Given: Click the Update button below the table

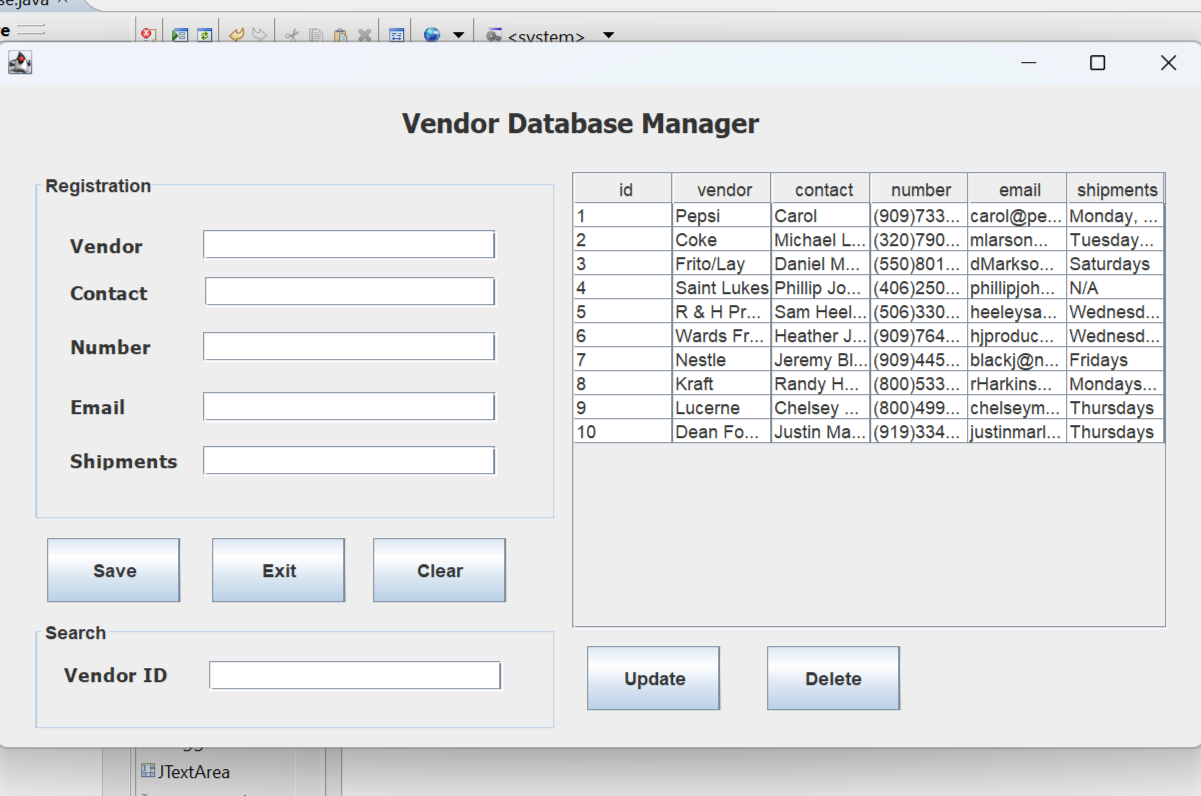Looking at the screenshot, I should 653,679.
